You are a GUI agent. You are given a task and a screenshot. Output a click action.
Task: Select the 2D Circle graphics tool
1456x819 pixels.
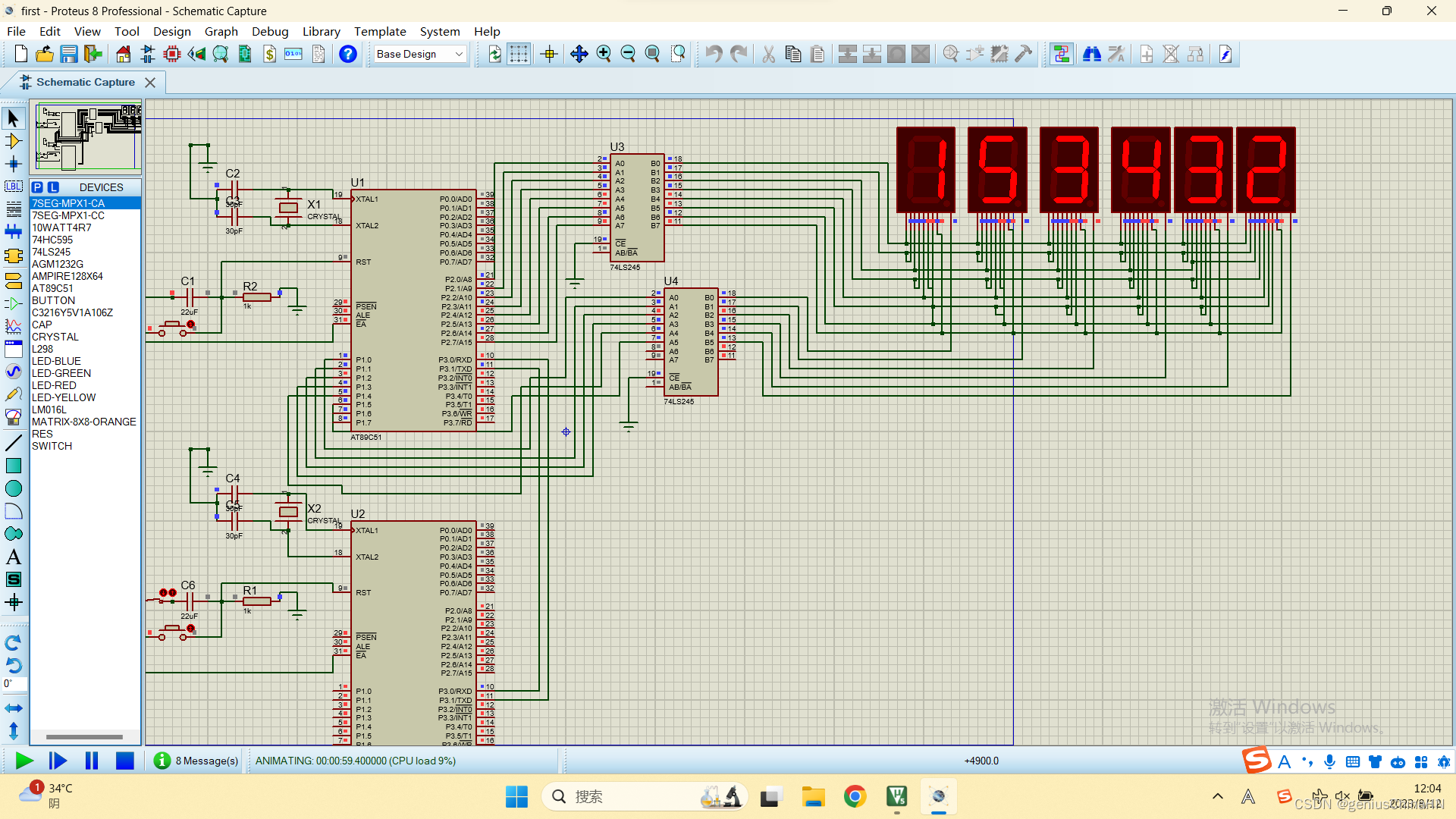[13, 488]
